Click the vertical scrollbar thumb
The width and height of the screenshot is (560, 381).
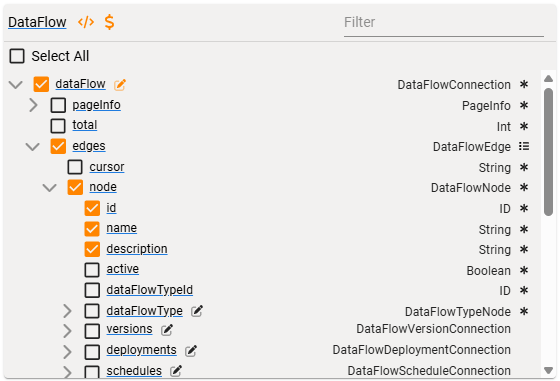point(549,152)
